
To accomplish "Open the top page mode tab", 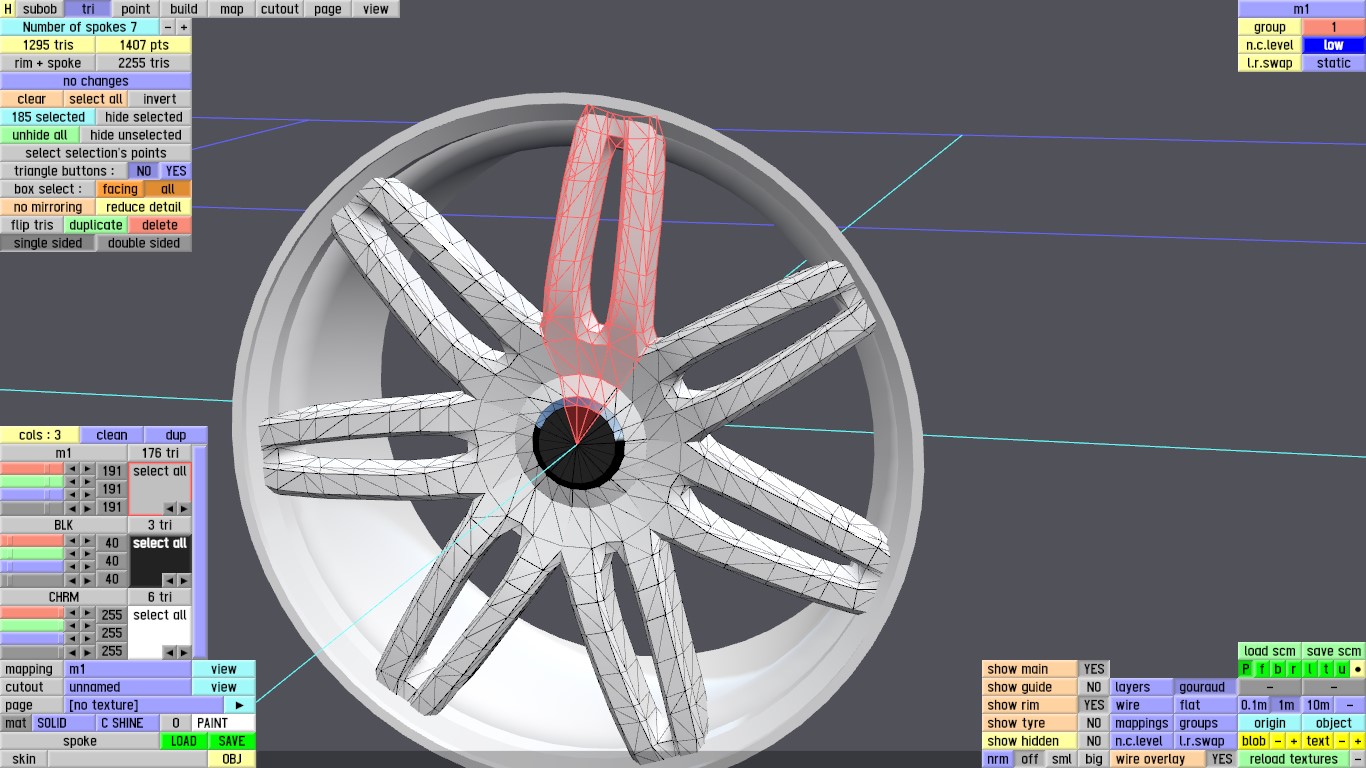I will coord(328,9).
